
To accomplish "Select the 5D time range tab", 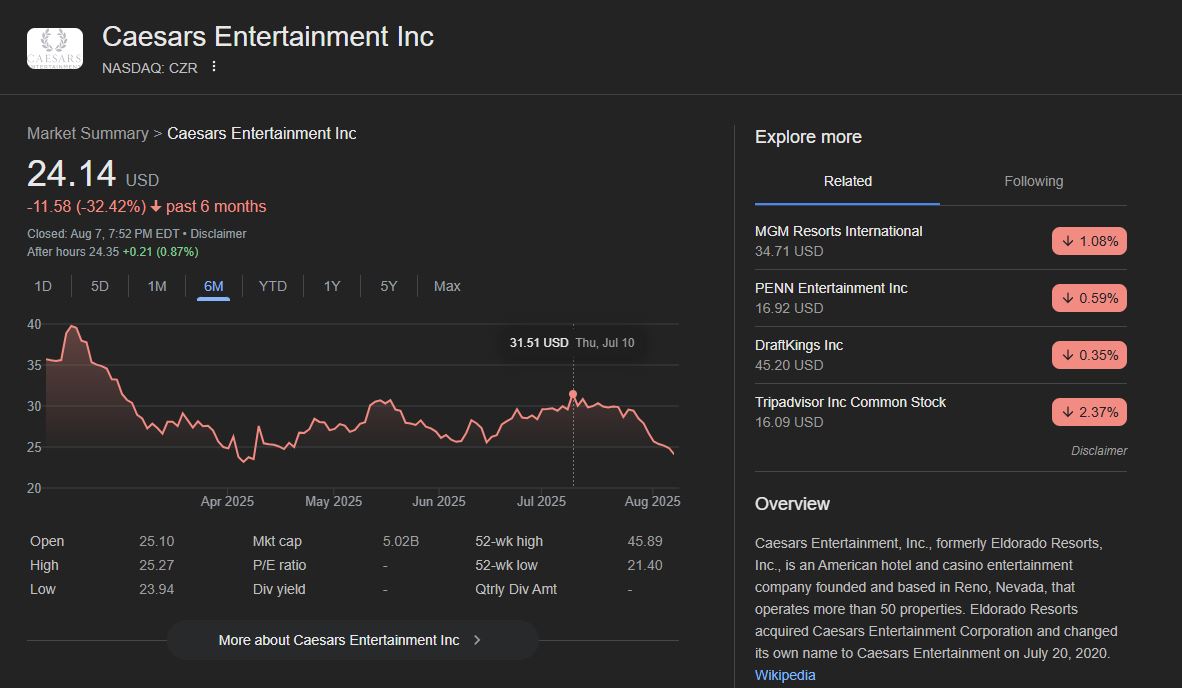I will pos(100,286).
